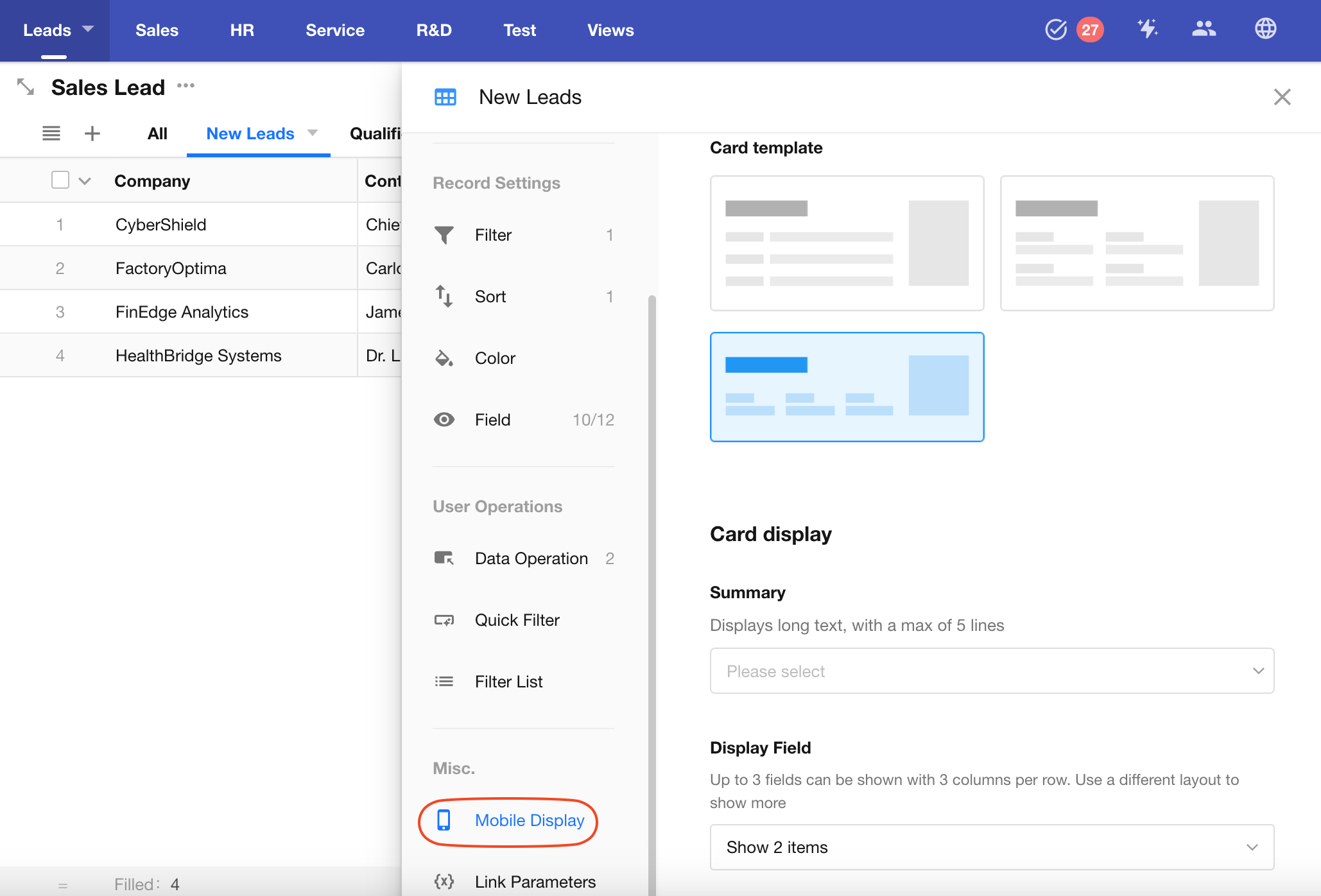Screen dimensions: 1321x896
Task: Expand the Show 2 items dropdown
Action: point(991,847)
